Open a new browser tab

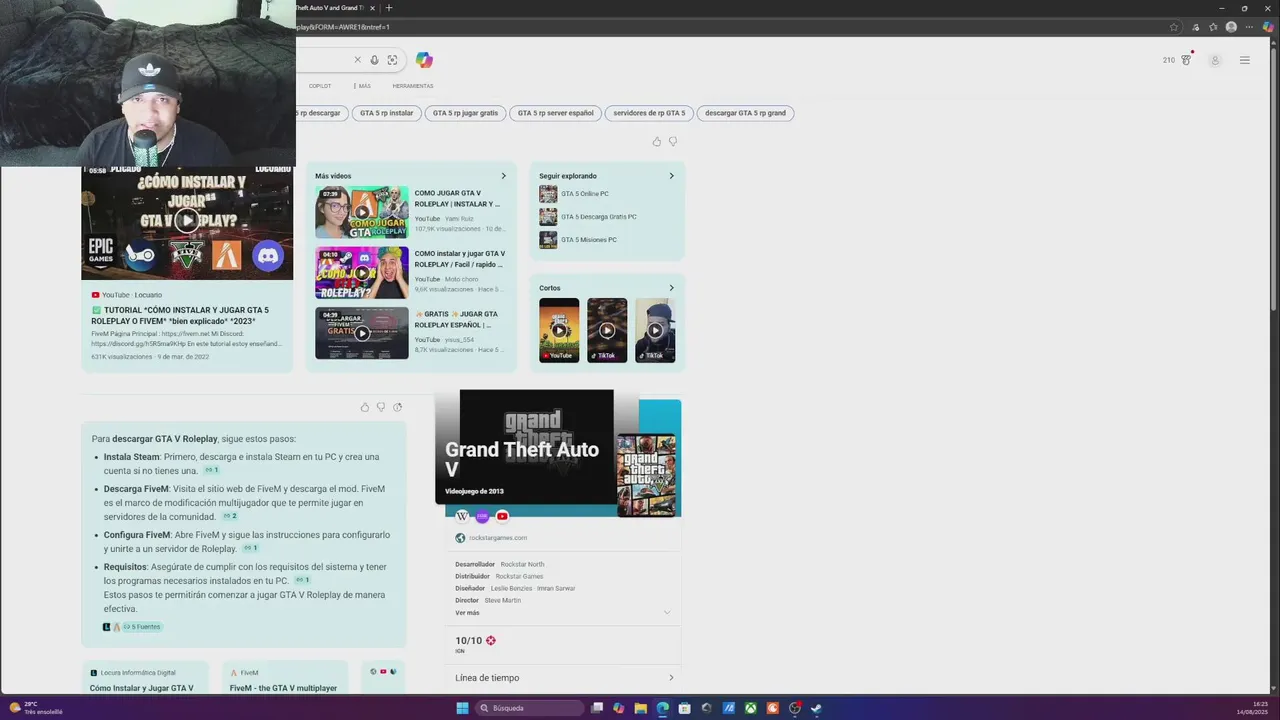tap(389, 8)
